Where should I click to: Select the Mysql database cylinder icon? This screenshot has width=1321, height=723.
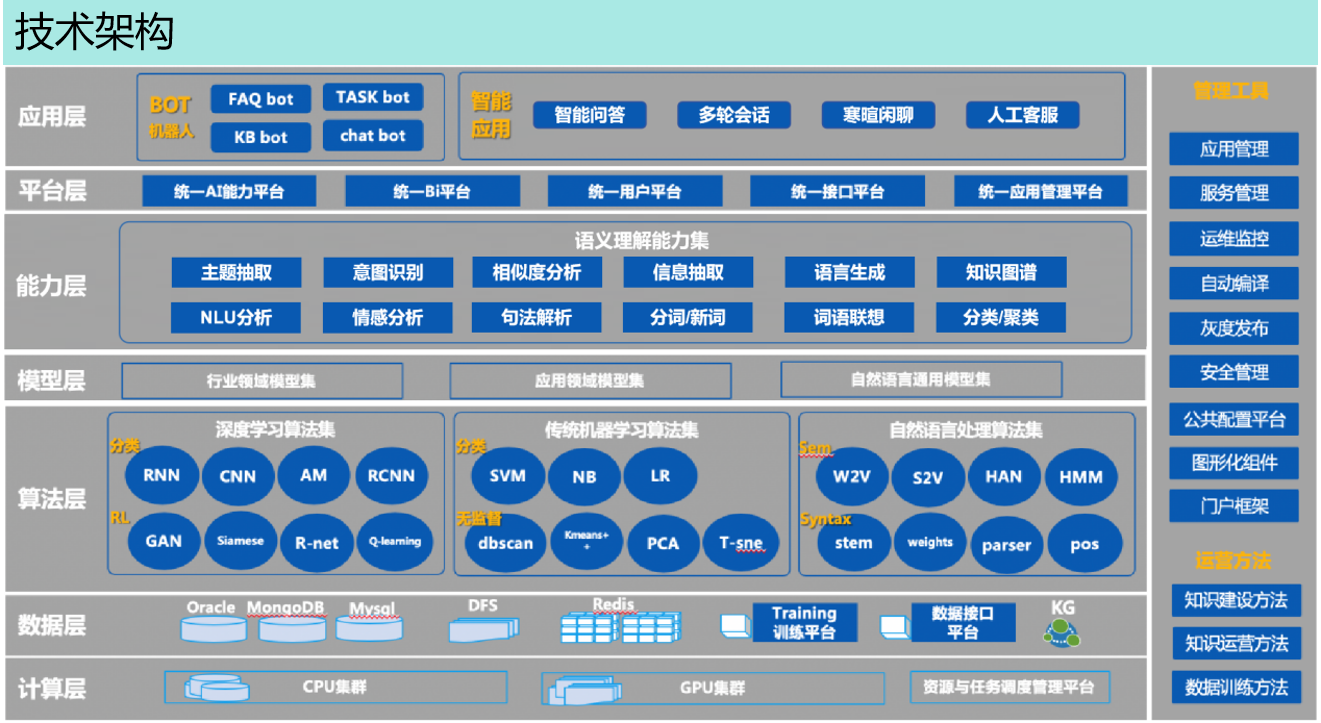(x=369, y=629)
